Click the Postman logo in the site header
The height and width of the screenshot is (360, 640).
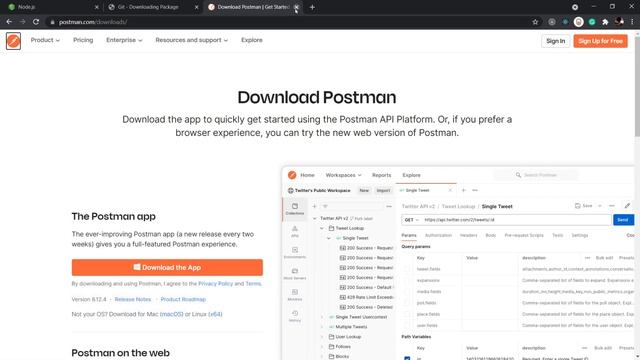[x=13, y=41]
